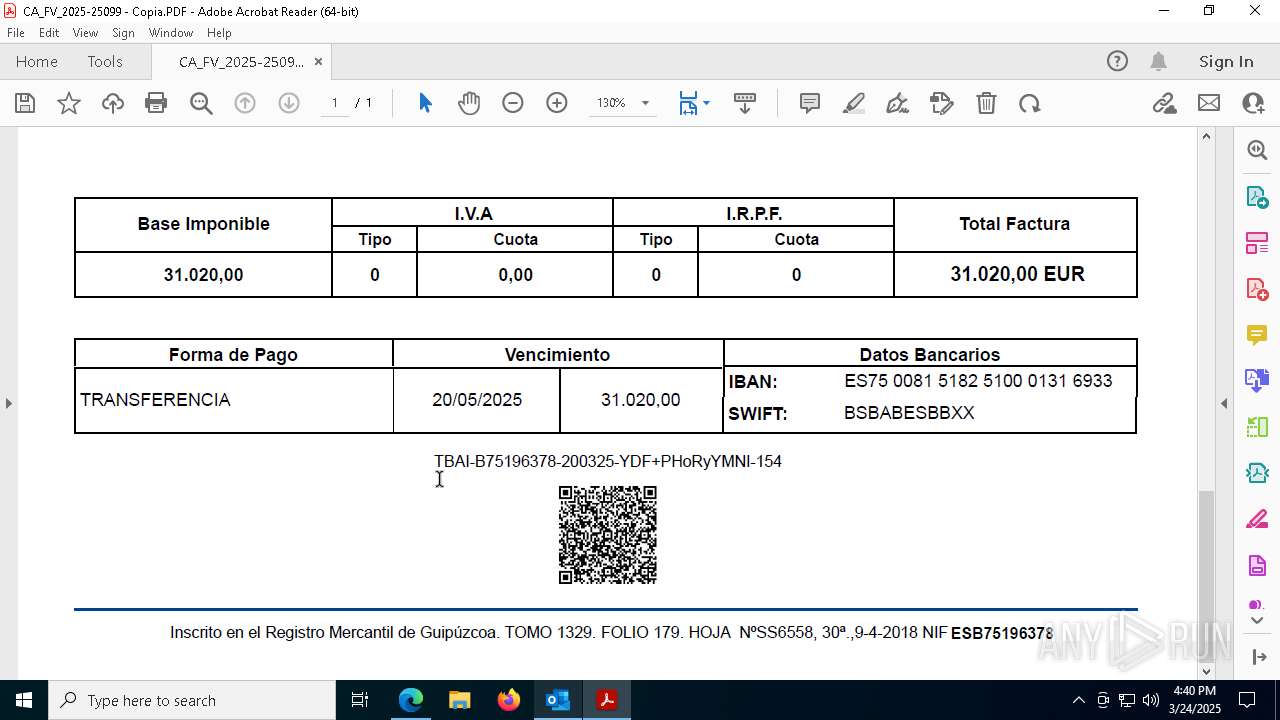Open the Sign document pen tool
The height and width of the screenshot is (720, 1280).
[898, 103]
